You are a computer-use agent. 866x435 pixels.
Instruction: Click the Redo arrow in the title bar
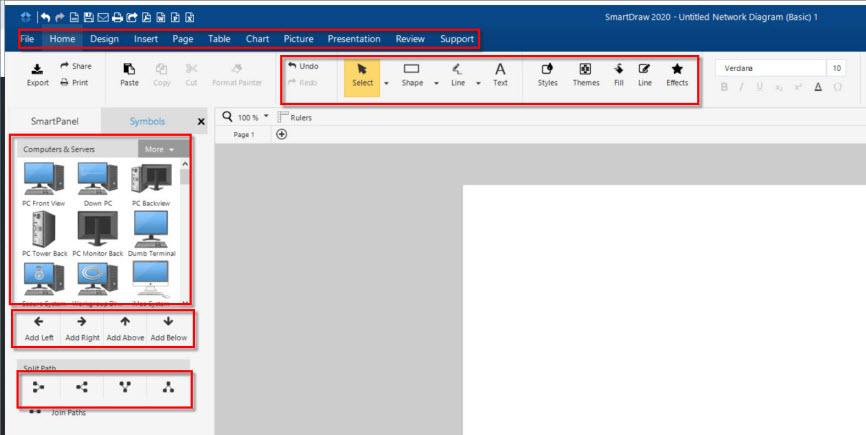[x=60, y=18]
